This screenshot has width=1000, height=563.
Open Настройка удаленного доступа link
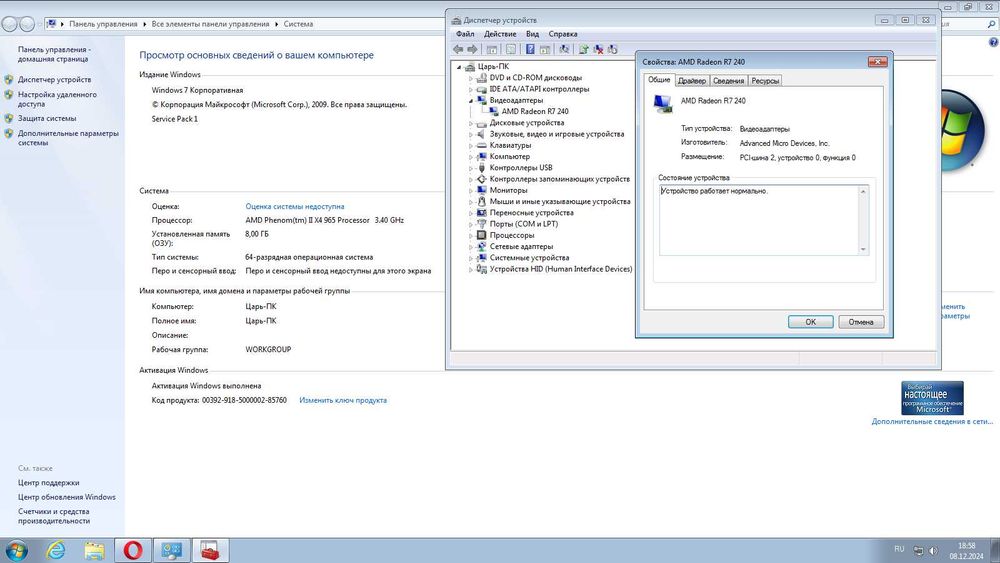[x=57, y=99]
